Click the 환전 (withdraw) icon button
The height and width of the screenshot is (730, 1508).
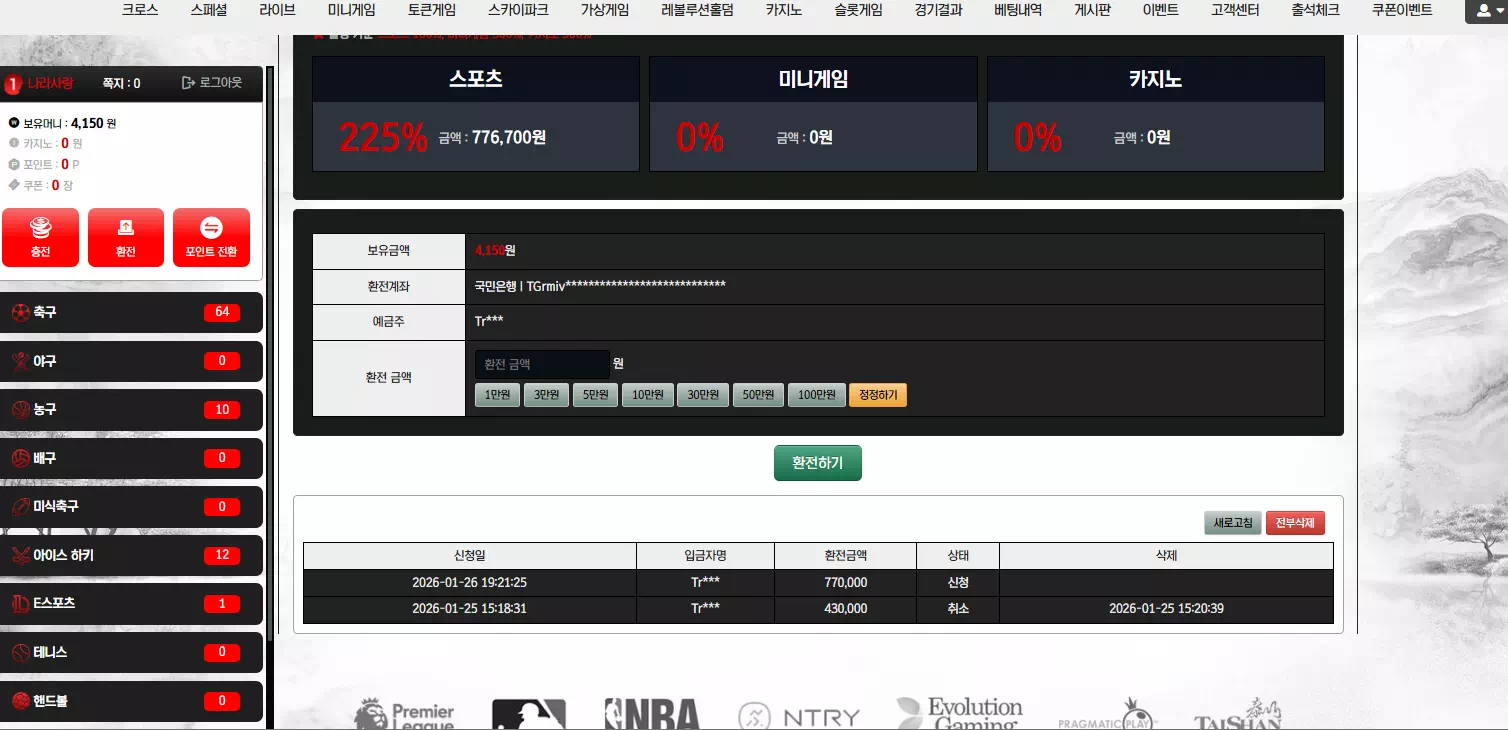[x=125, y=237]
